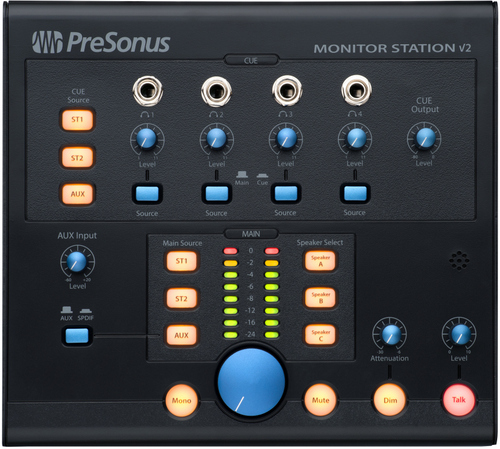Hit the red Talk button
The height and width of the screenshot is (449, 500).
coord(459,400)
